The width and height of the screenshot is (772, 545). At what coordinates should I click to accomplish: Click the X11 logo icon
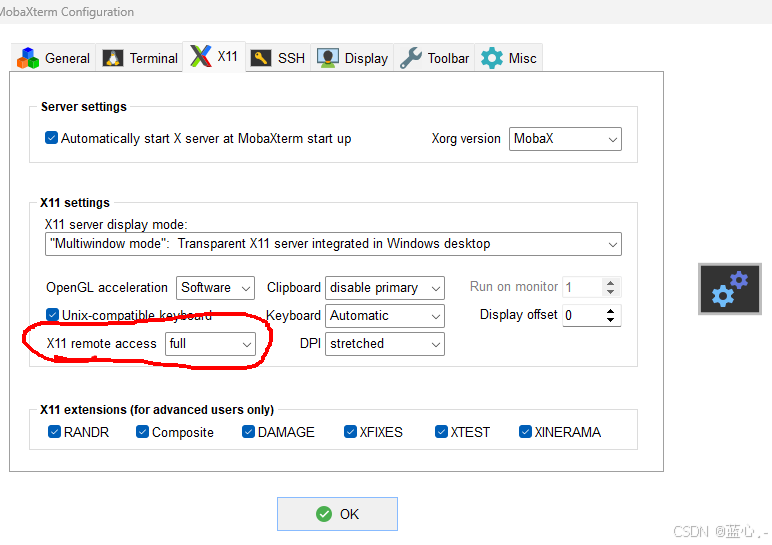click(201, 56)
